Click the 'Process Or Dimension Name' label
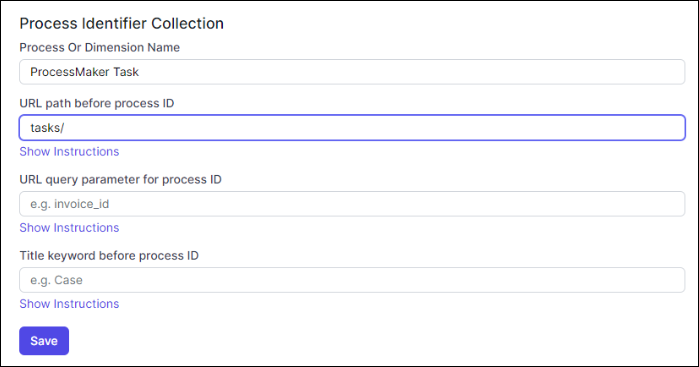 (x=99, y=48)
